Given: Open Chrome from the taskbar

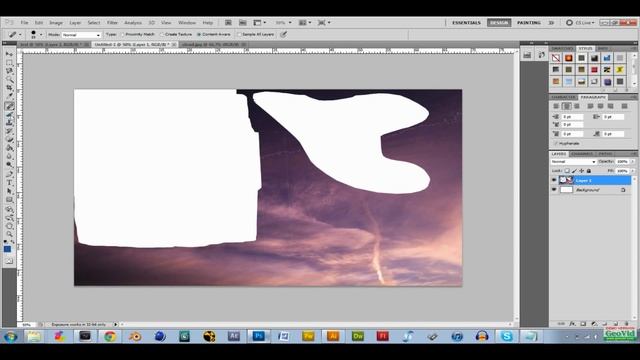Looking at the screenshot, I should (110, 336).
